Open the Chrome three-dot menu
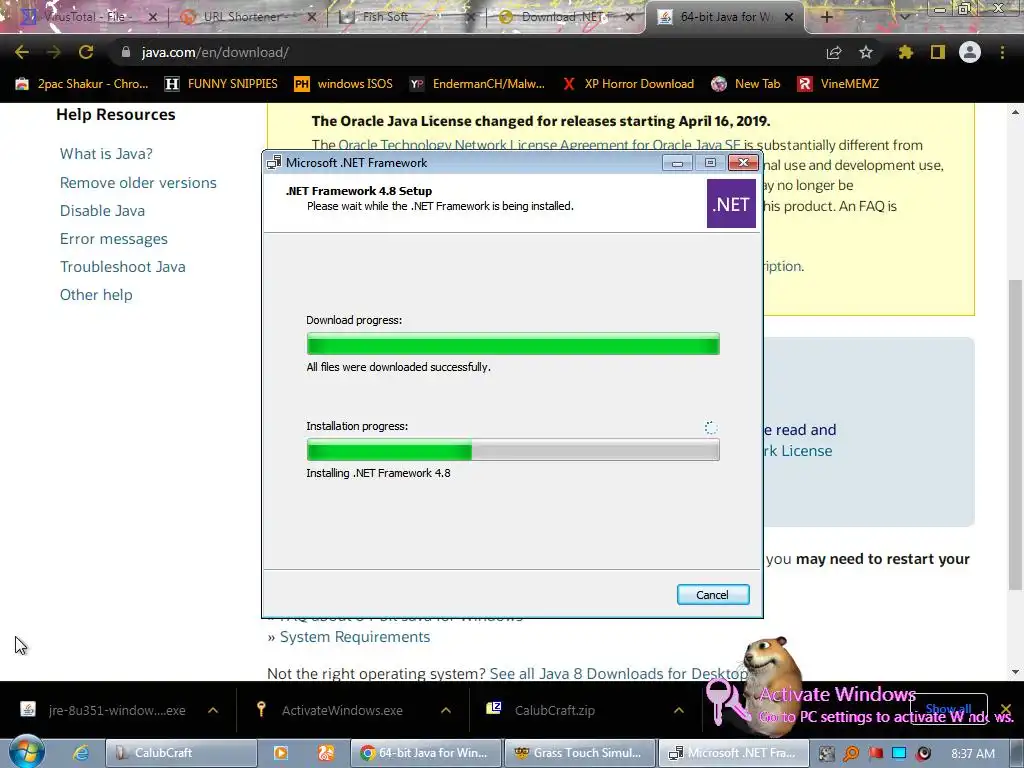This screenshot has height=768, width=1024. [x=1002, y=52]
